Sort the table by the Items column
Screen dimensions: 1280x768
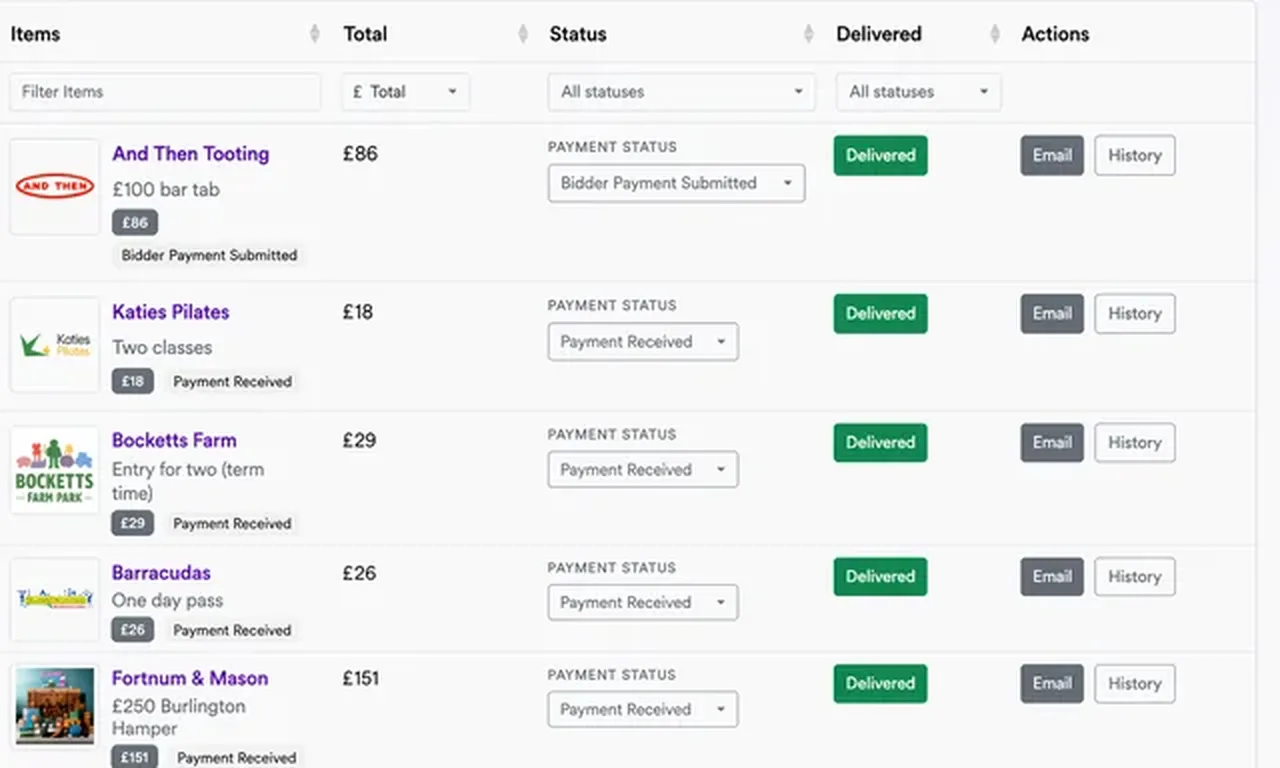tap(315, 34)
